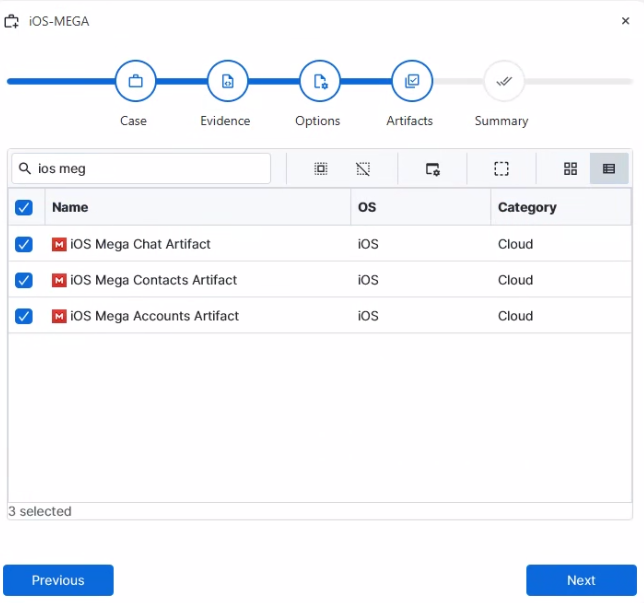Screen dimensions: 644x603
Task: Focus the artifact search field
Action: click(141, 168)
